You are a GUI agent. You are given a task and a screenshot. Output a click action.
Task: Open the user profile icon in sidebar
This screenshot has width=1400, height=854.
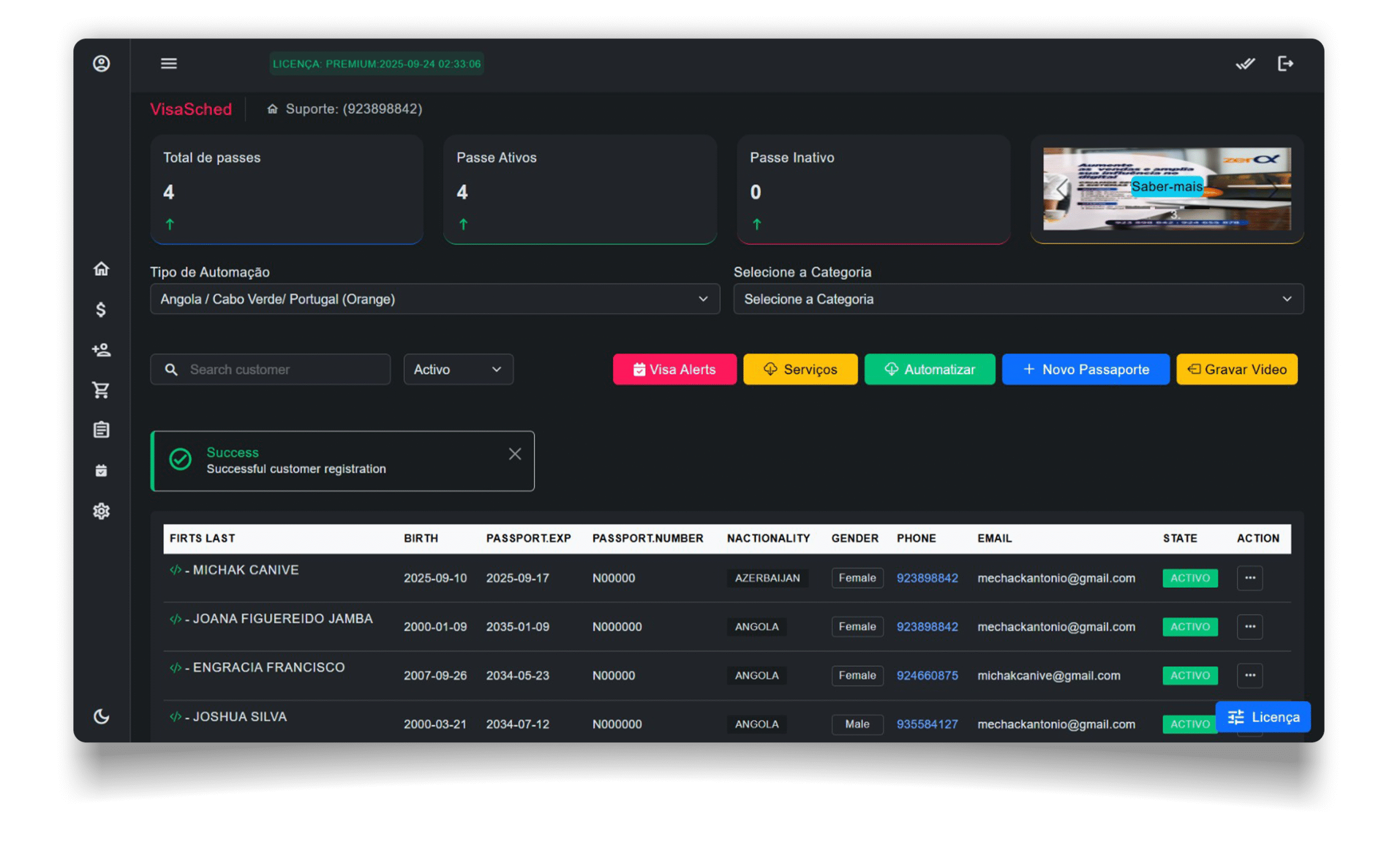tap(101, 63)
